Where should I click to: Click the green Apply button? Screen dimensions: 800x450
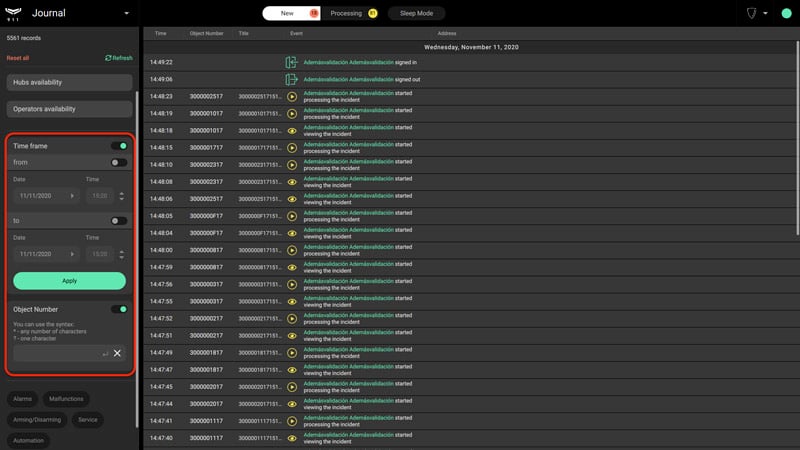69,281
